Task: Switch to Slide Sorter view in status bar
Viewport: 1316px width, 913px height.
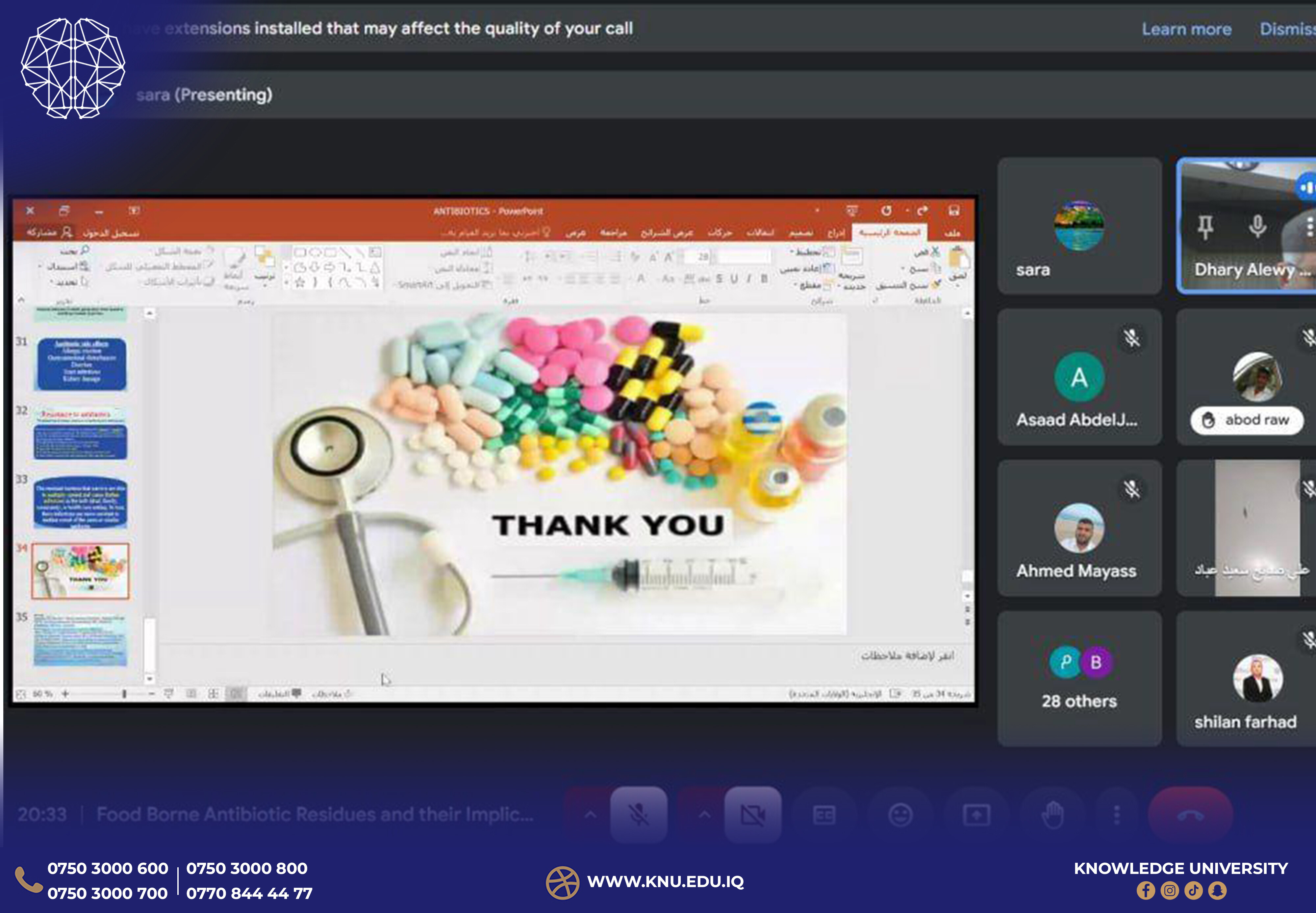Action: tap(213, 694)
